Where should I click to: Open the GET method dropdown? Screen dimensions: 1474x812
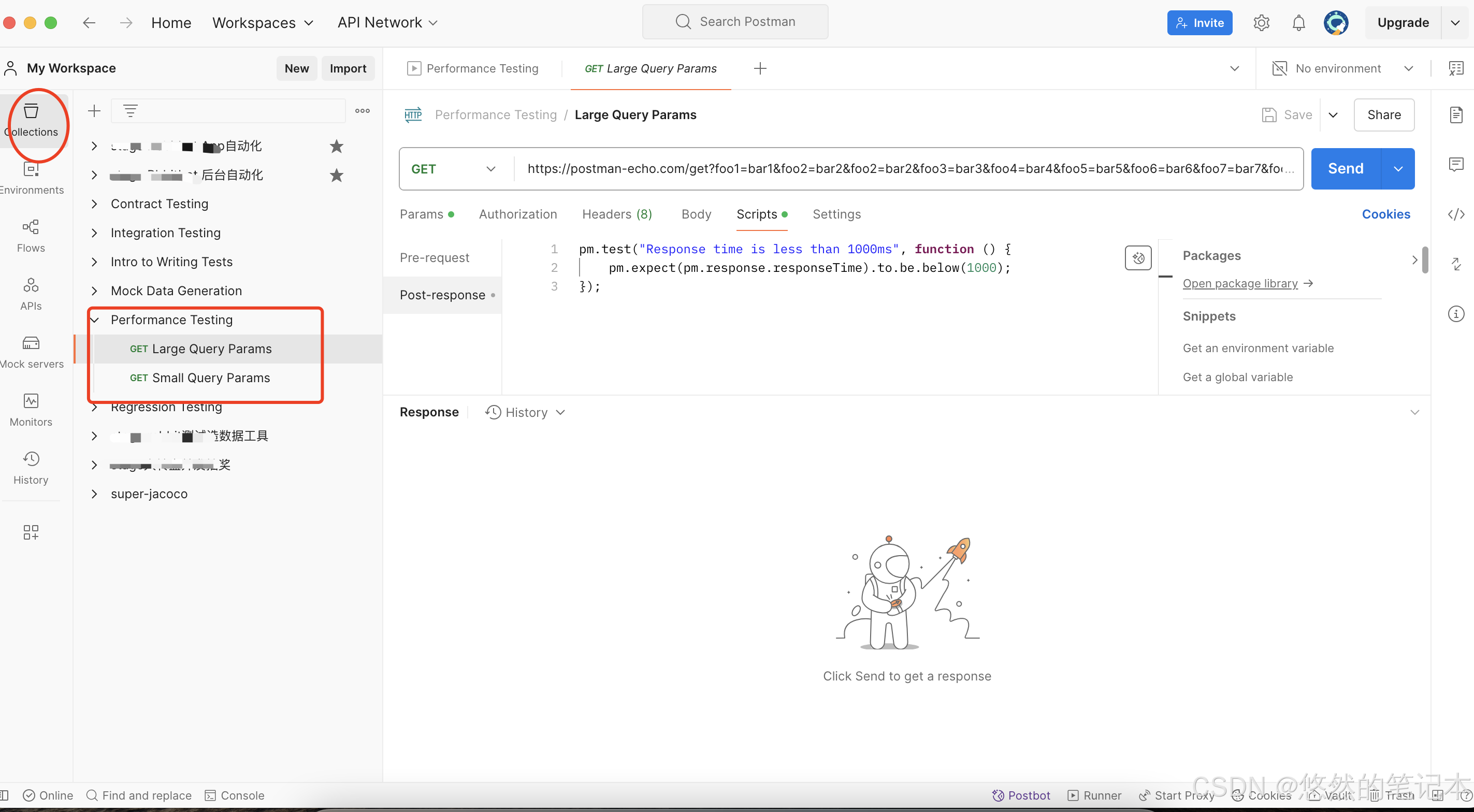pos(453,169)
